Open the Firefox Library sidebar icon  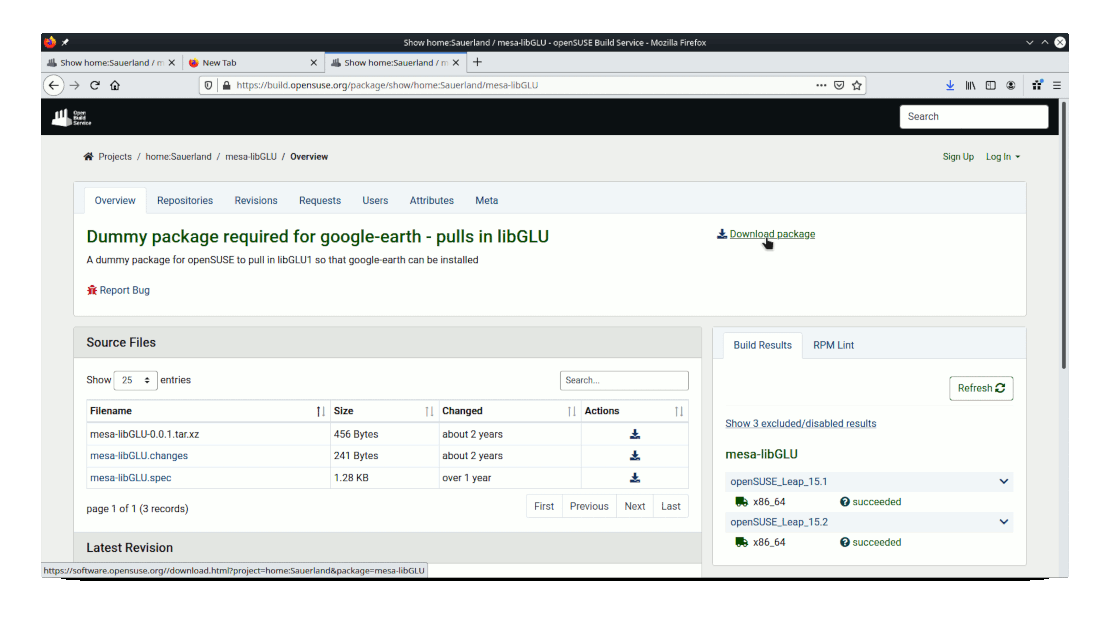(x=970, y=85)
